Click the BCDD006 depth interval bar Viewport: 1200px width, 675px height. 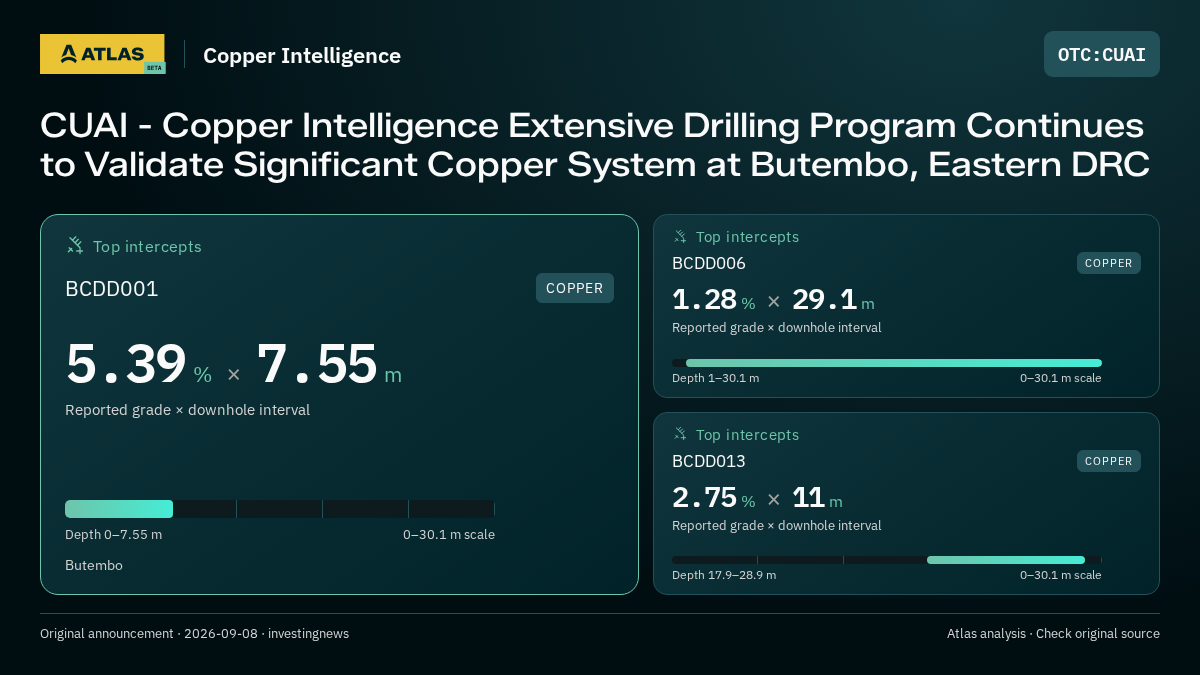(887, 363)
